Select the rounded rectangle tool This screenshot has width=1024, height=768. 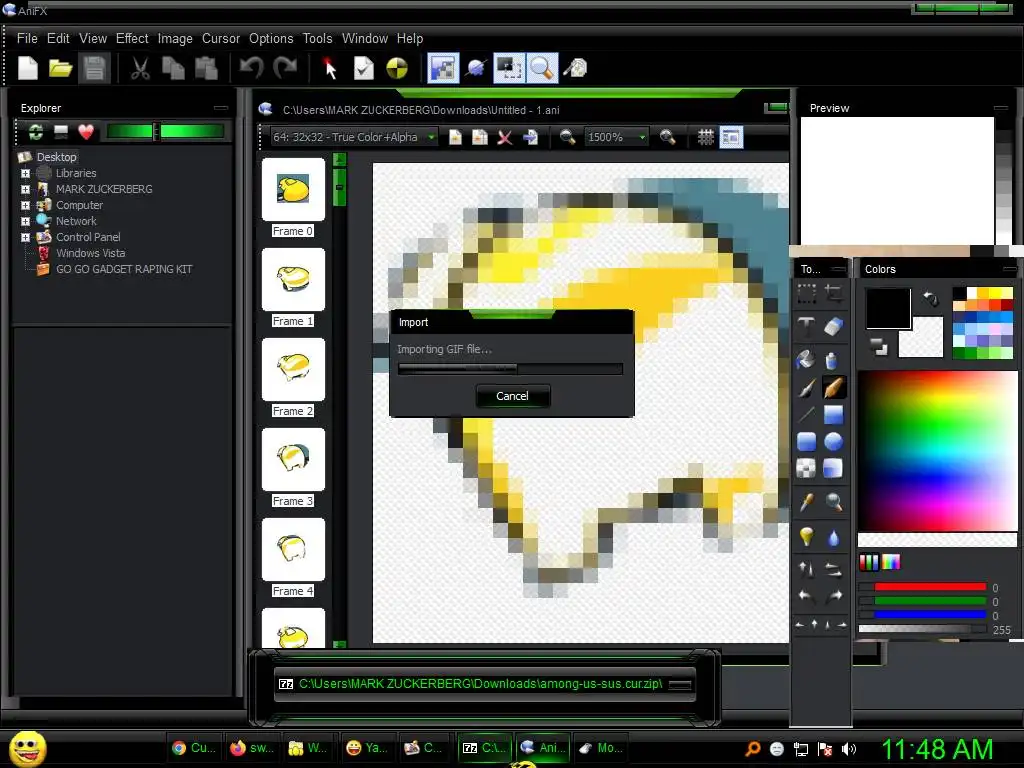(x=807, y=442)
